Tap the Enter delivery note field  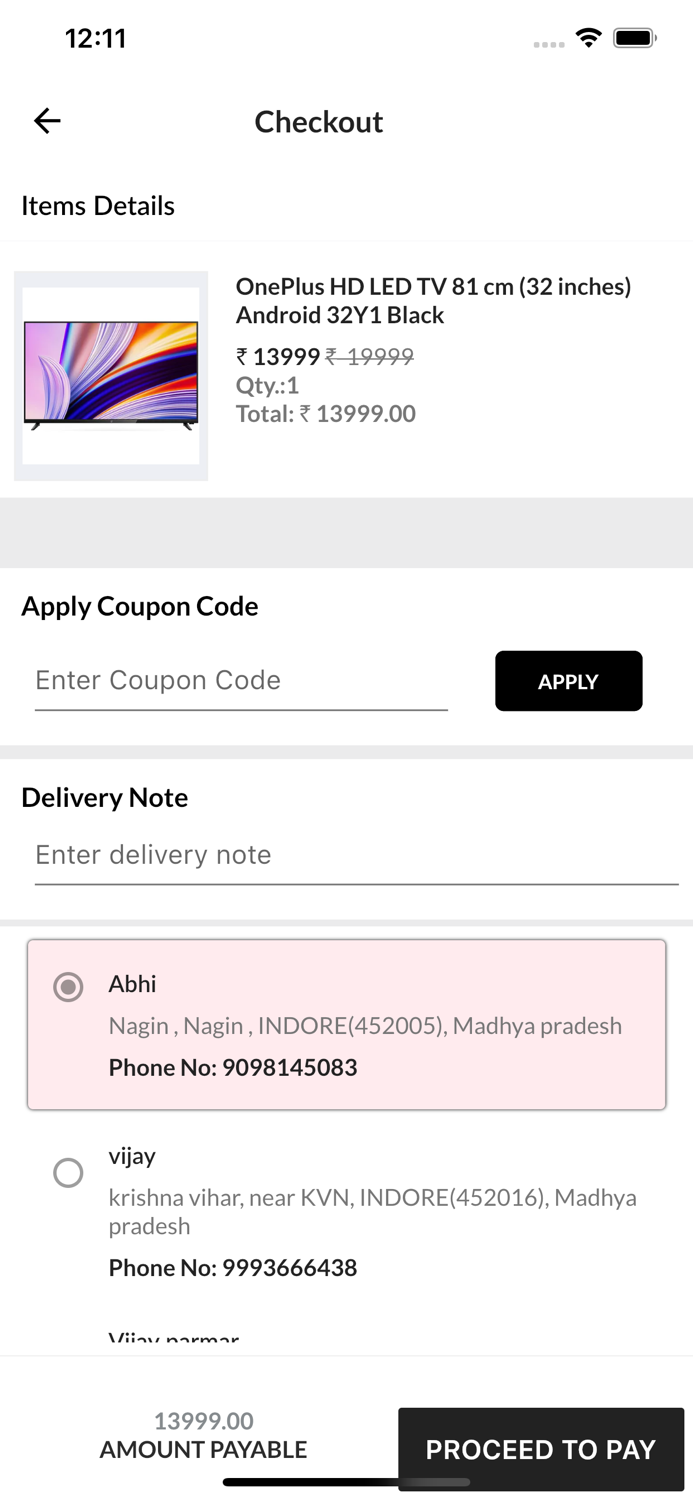pyautogui.click(x=355, y=856)
